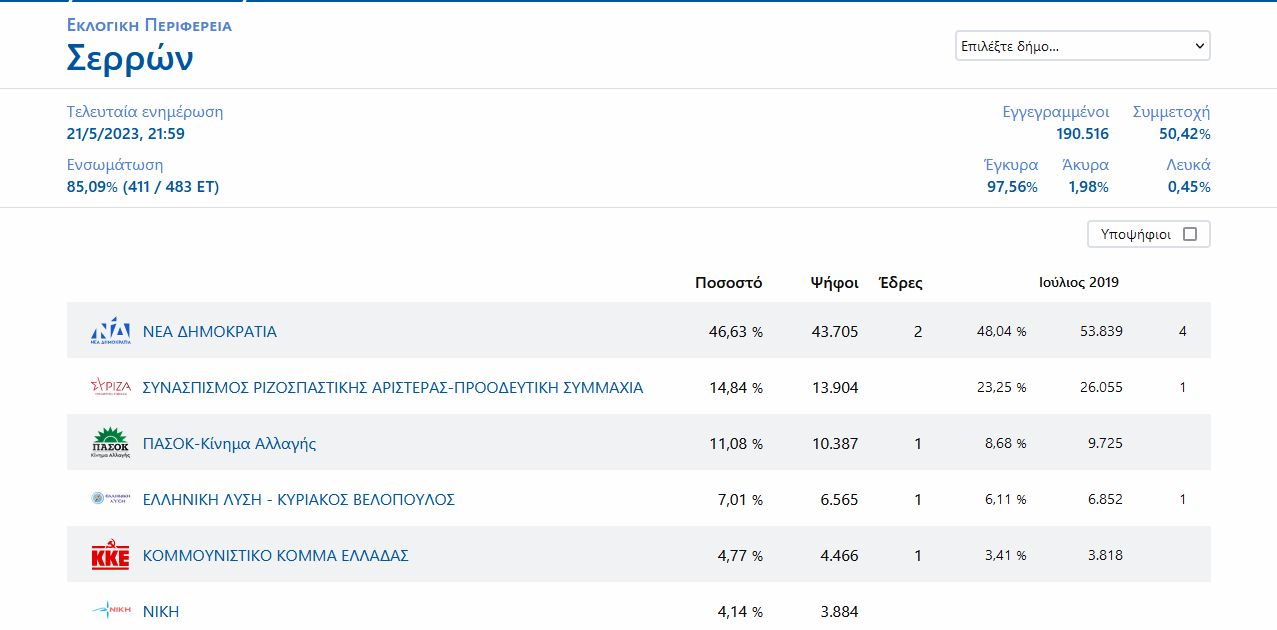This screenshot has height=630, width=1277.
Task: Click the 1,98% invalid ballots value
Action: tap(1088, 187)
